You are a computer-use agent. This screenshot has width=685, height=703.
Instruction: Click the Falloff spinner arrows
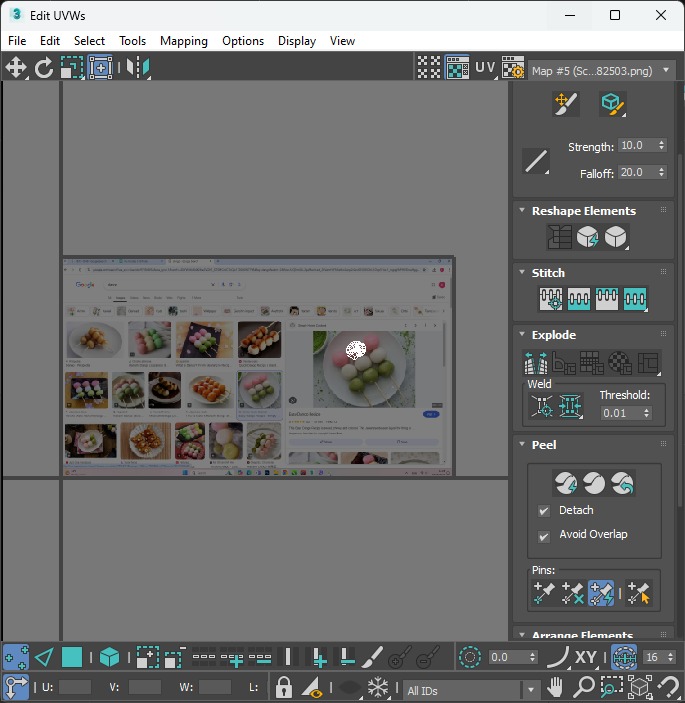point(662,172)
